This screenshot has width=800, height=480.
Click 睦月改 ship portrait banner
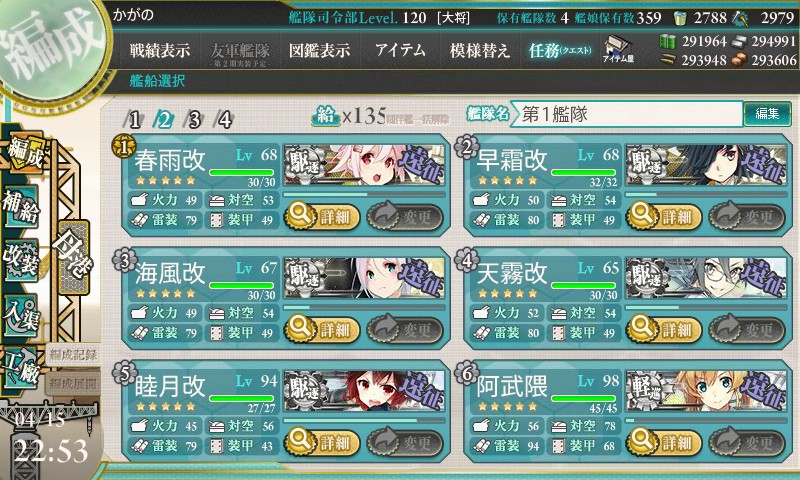[x=364, y=391]
